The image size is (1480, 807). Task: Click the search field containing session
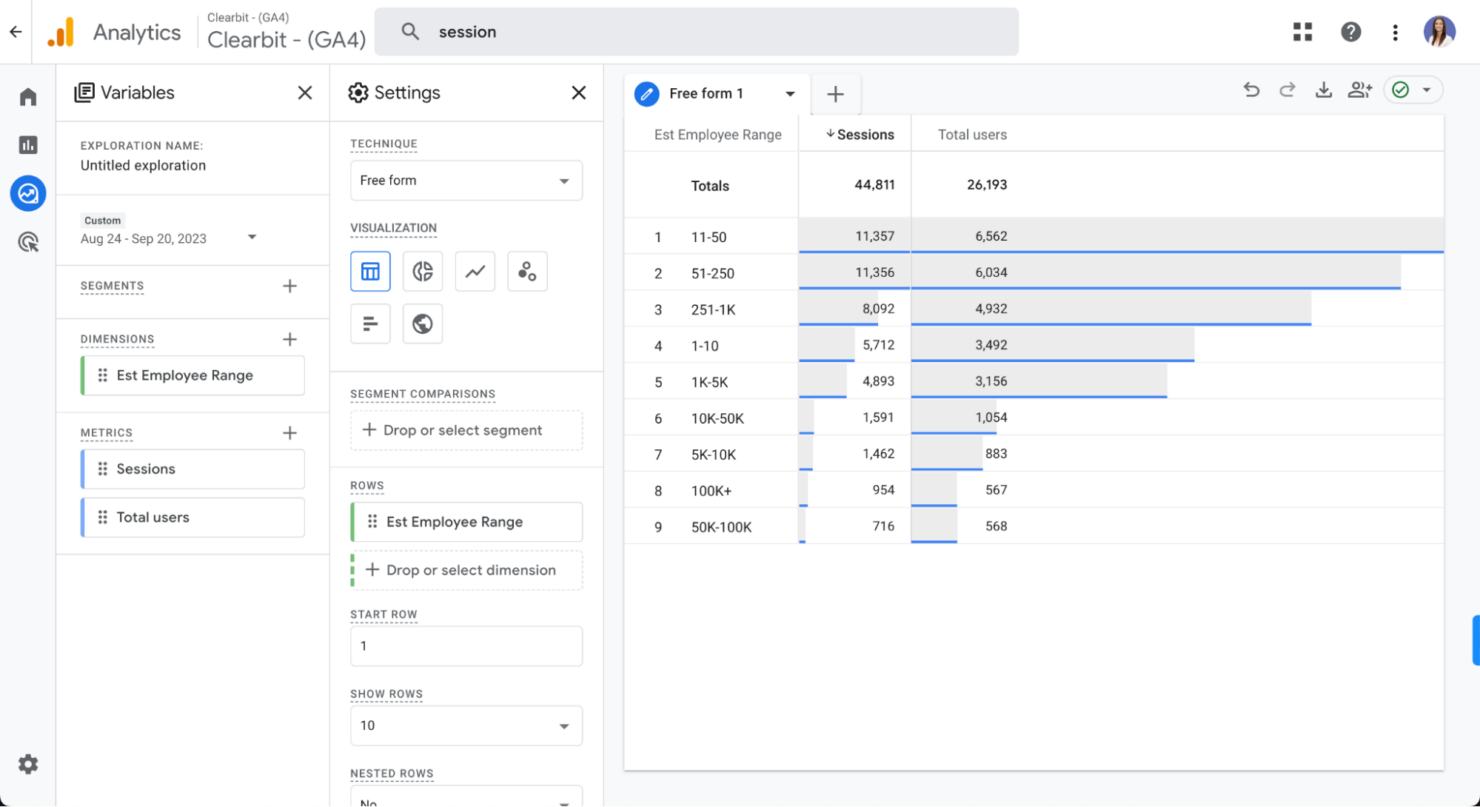(x=696, y=32)
